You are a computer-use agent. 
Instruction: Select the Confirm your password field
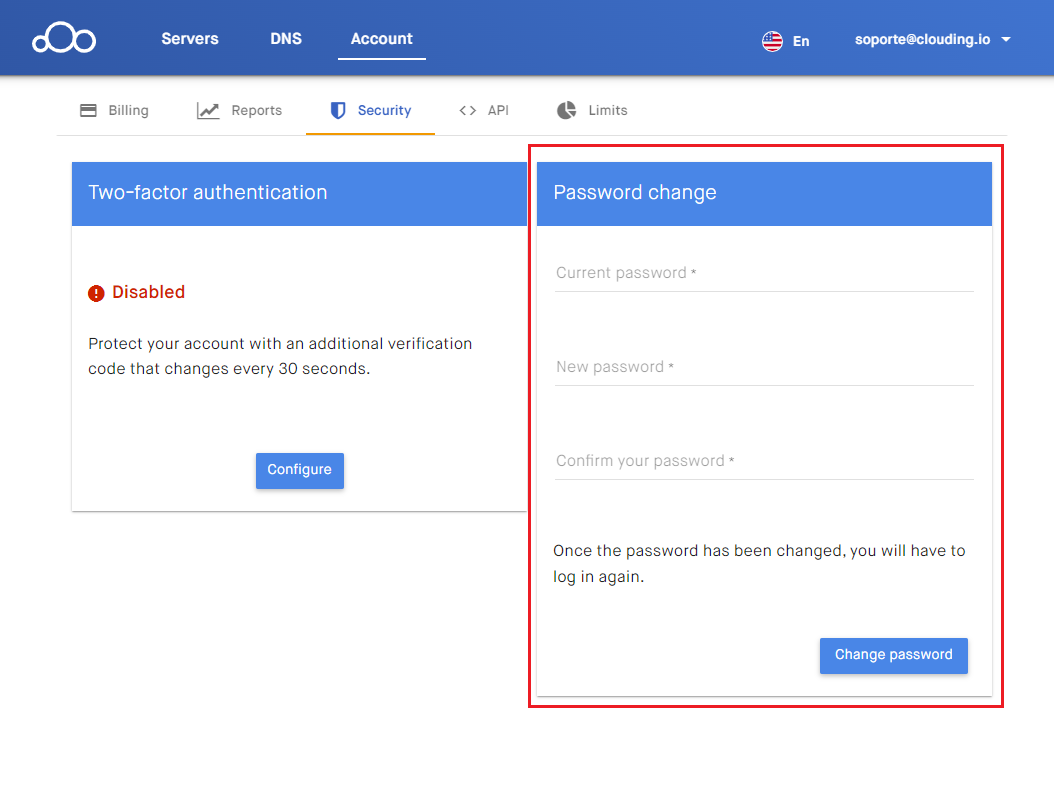click(764, 461)
